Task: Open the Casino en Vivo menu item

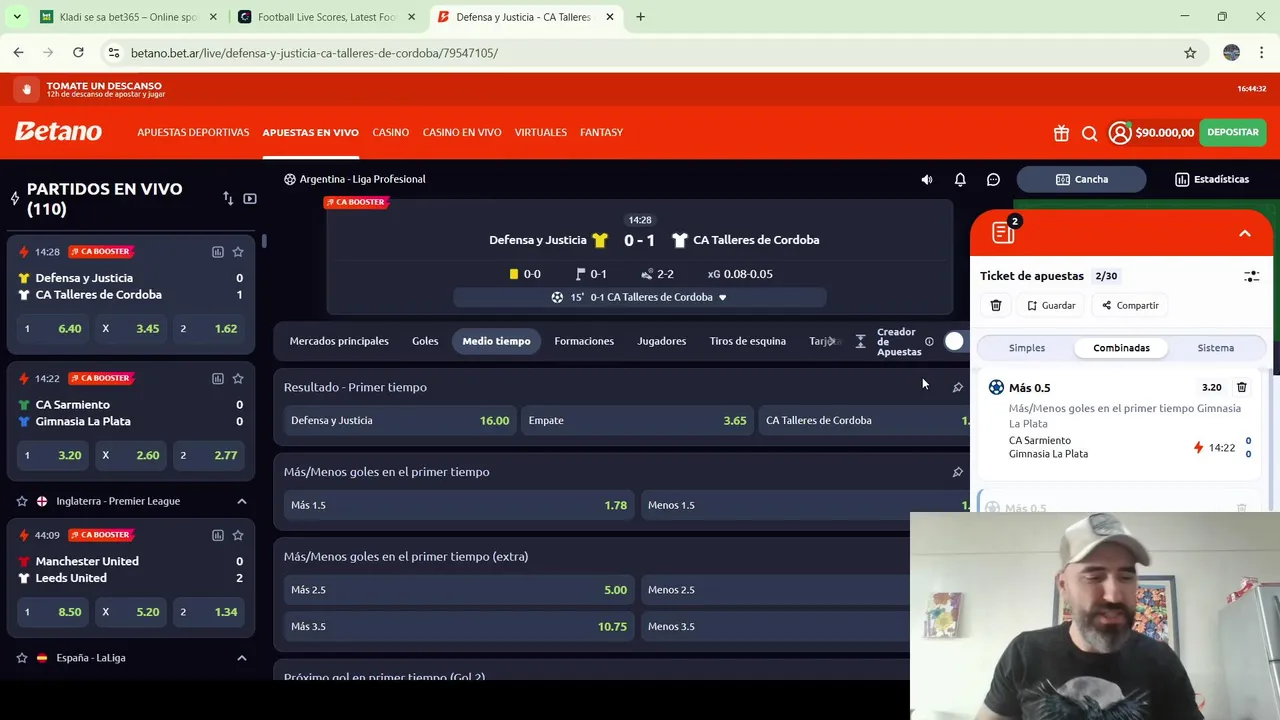Action: click(x=462, y=133)
